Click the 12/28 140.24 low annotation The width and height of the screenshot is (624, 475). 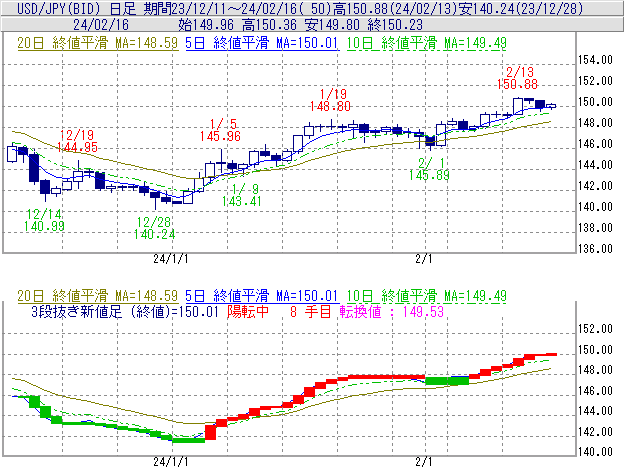point(154,228)
